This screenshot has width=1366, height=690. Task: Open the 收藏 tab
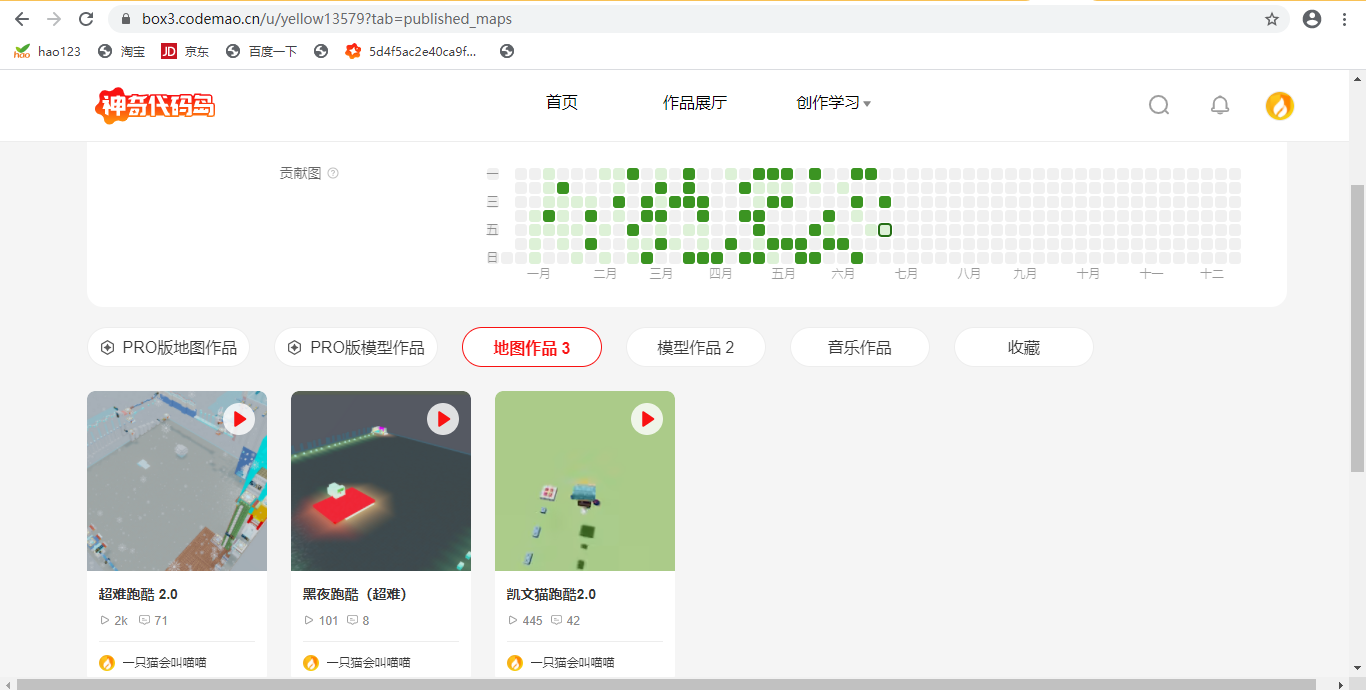(1024, 347)
